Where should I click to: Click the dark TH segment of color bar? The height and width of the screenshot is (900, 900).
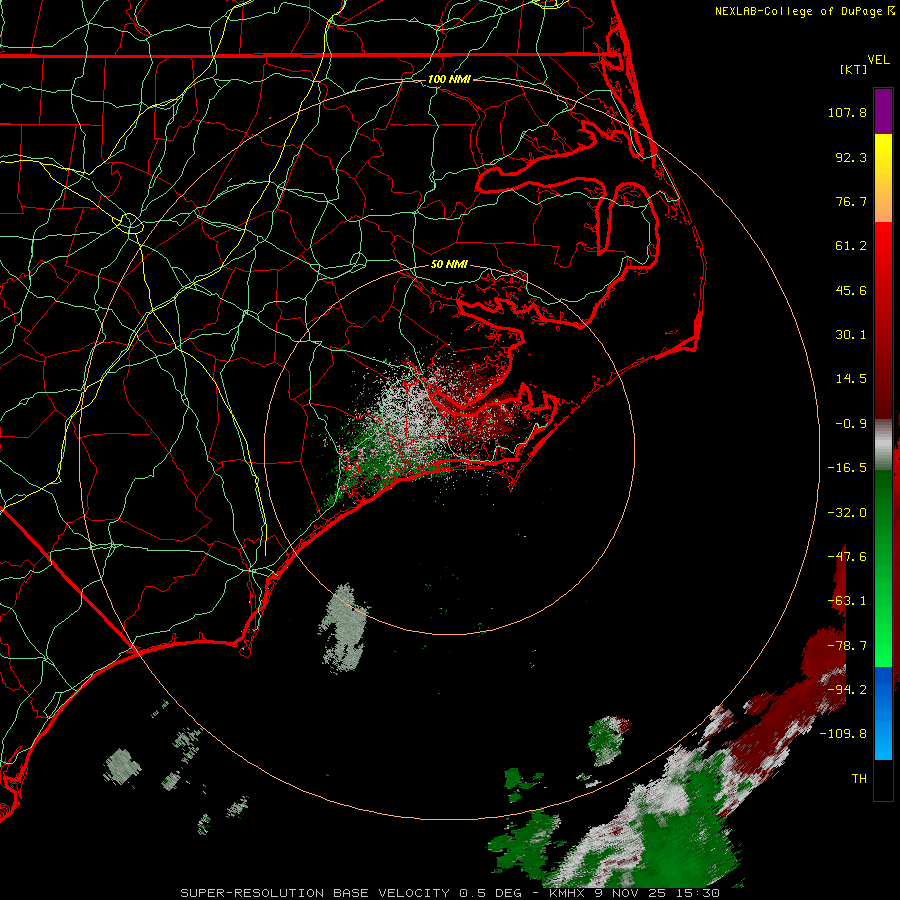[x=883, y=779]
